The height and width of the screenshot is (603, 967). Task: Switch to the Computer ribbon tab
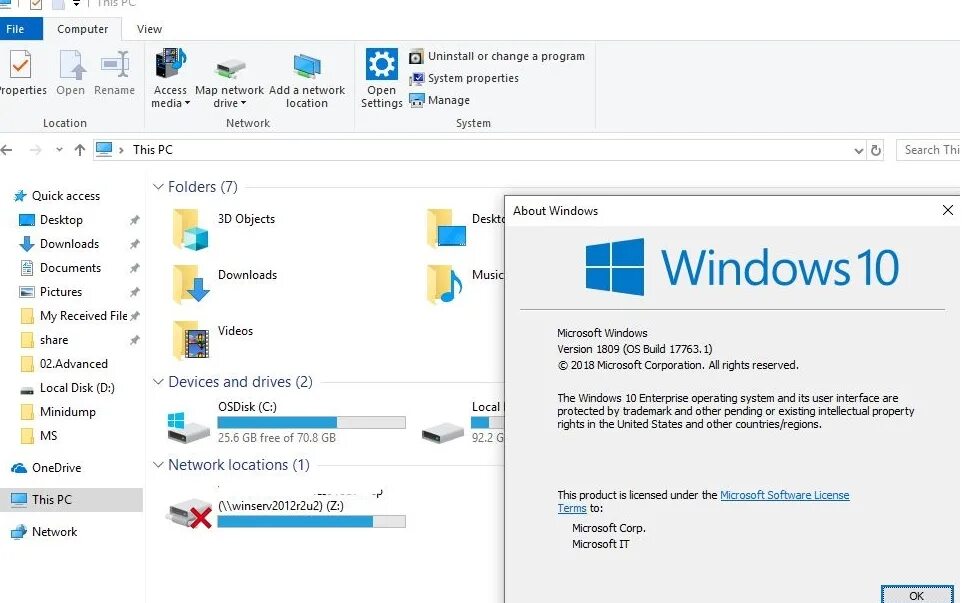tap(83, 29)
